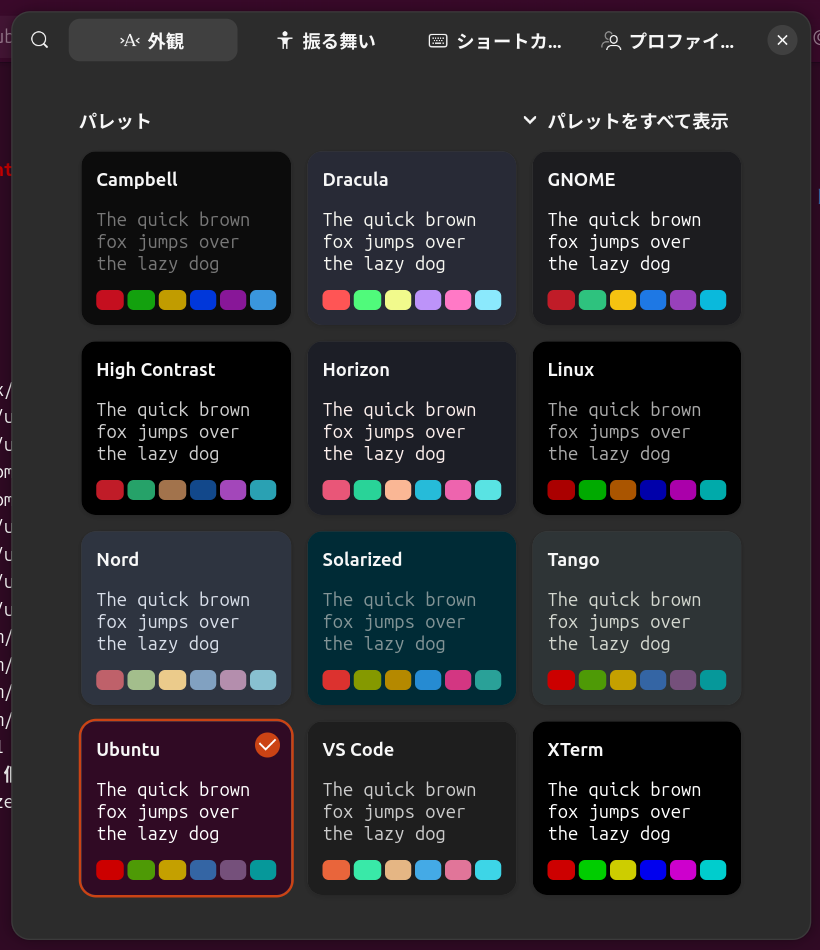Close the preferences dialog

pyautogui.click(x=782, y=40)
